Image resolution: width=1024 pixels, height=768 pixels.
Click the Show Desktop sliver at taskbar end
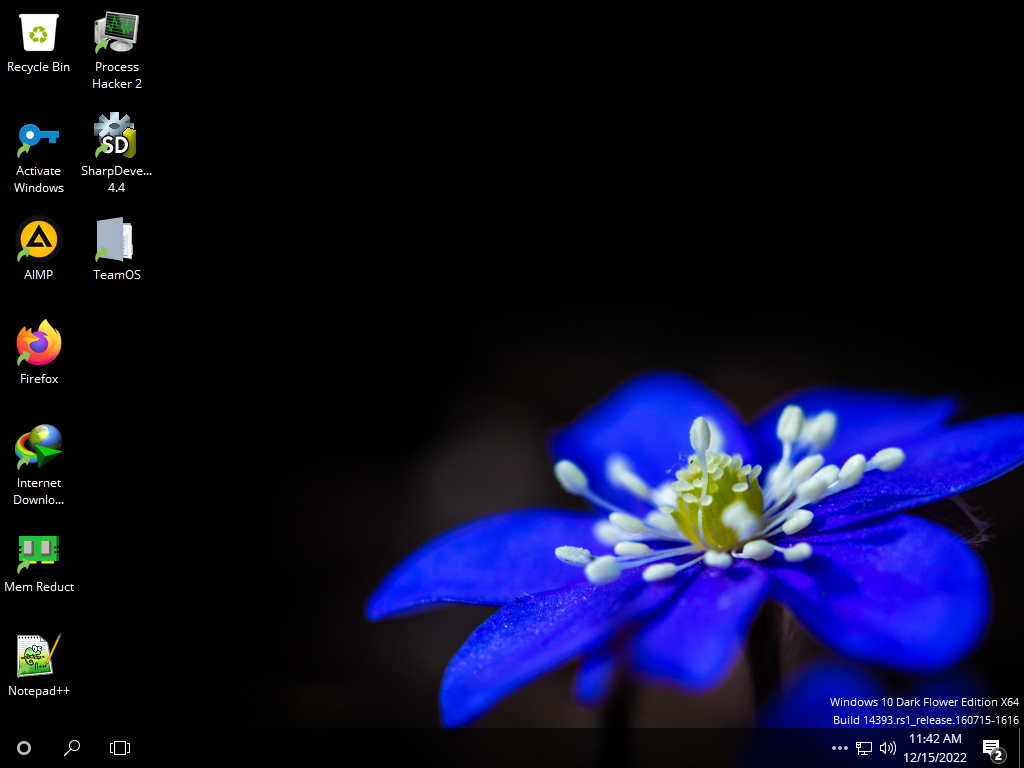pos(1021,748)
